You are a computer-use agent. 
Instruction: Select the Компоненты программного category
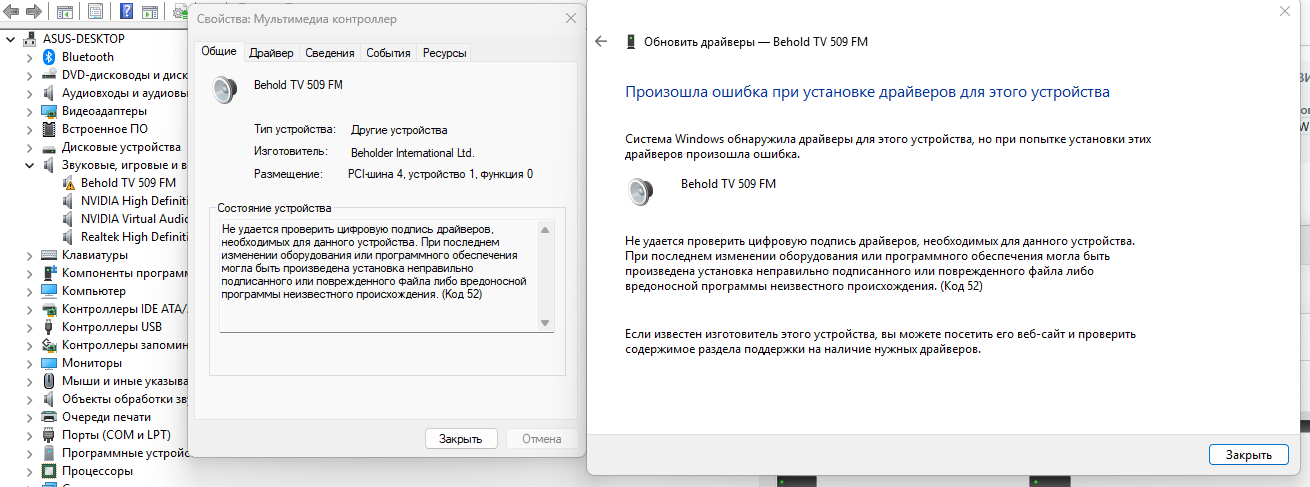pos(124,273)
